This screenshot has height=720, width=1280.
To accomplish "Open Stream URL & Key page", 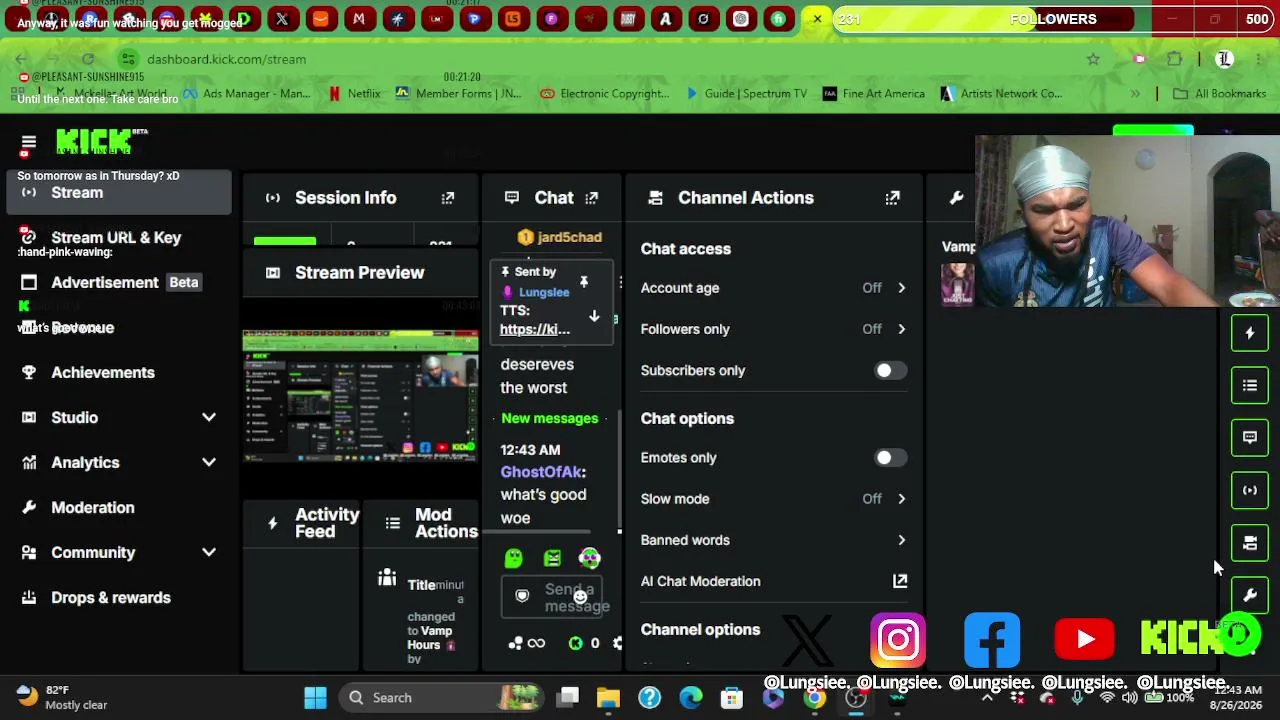I will pyautogui.click(x=119, y=238).
